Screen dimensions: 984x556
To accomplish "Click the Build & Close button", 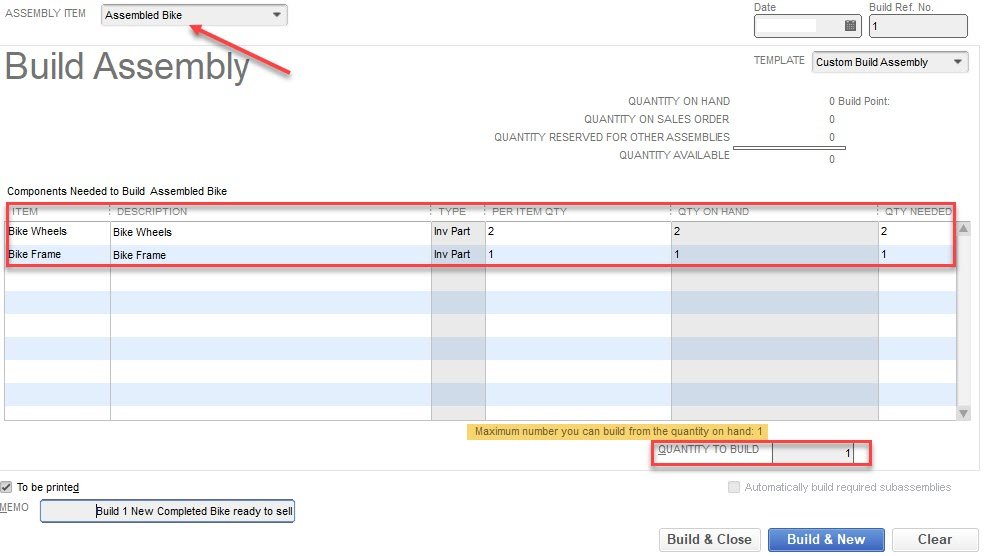I will click(x=709, y=540).
